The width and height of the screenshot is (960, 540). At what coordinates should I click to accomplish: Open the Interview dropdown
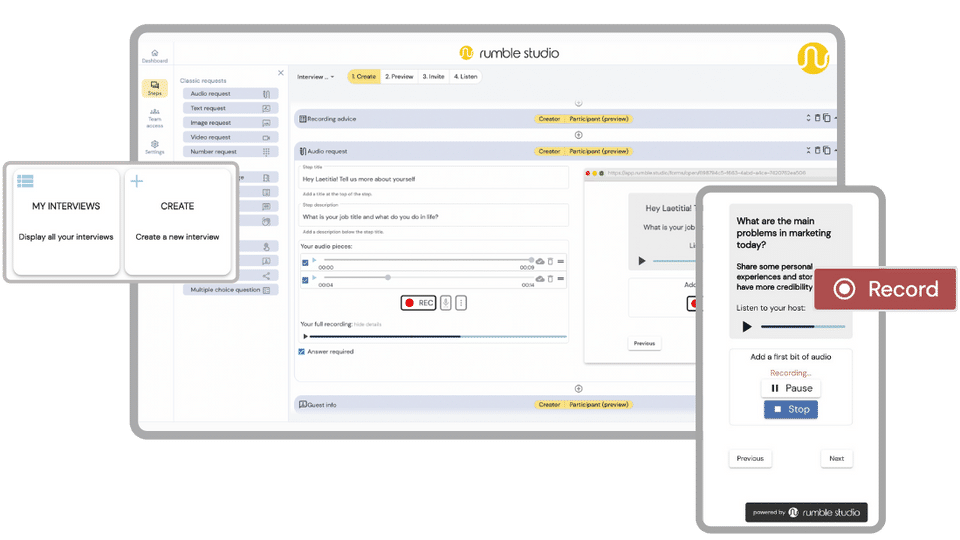pyautogui.click(x=315, y=77)
